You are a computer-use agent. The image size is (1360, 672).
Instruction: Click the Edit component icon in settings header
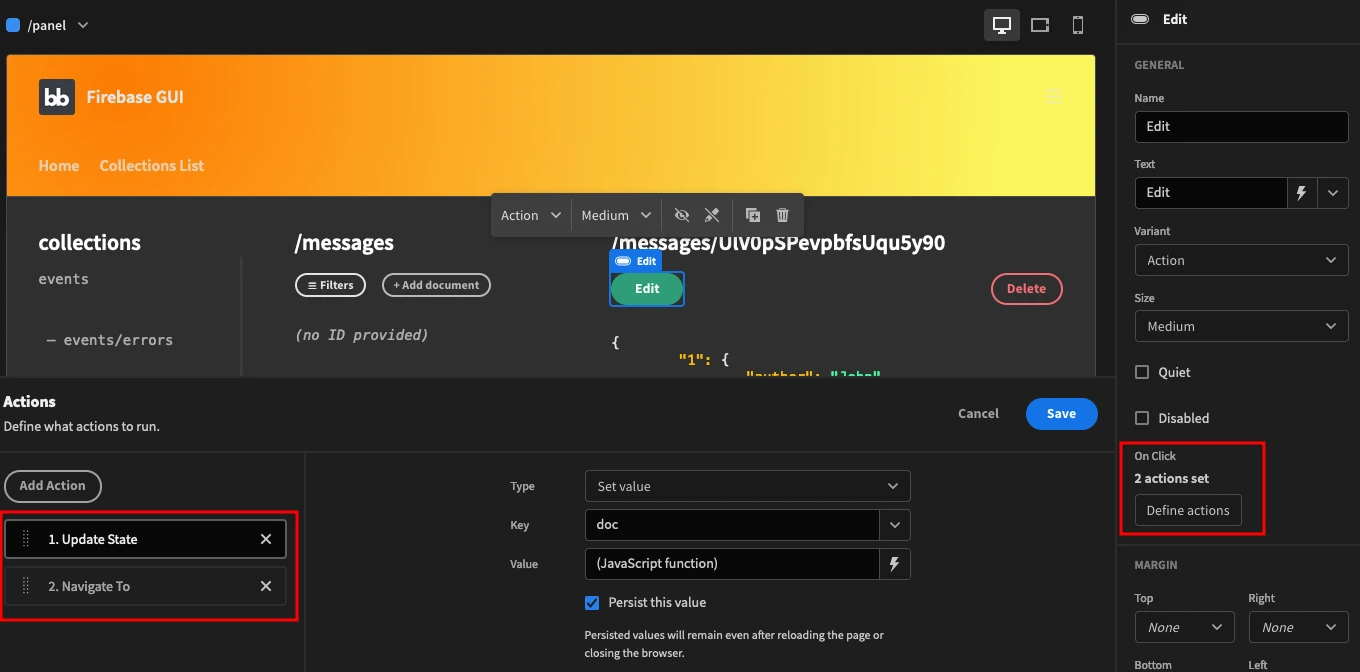pyautogui.click(x=1139, y=19)
